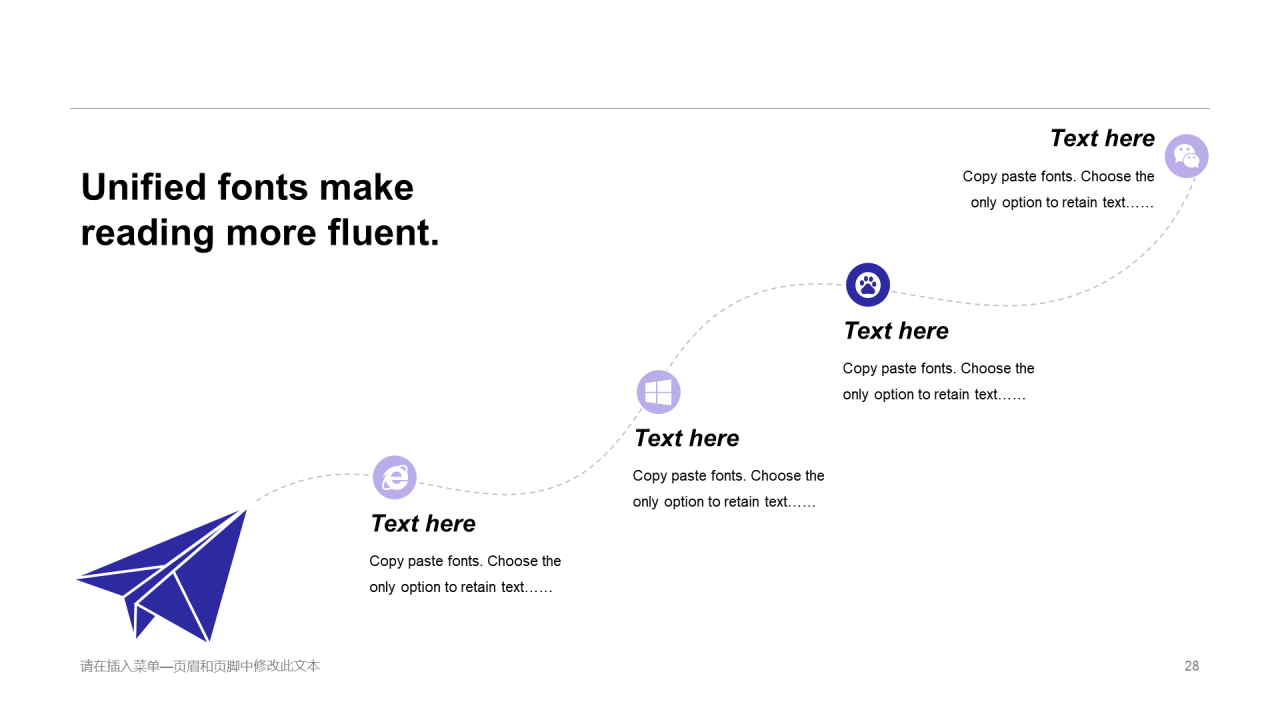Select 'Text here' heading under paw icon
The height and width of the screenshot is (720, 1280).
click(896, 331)
